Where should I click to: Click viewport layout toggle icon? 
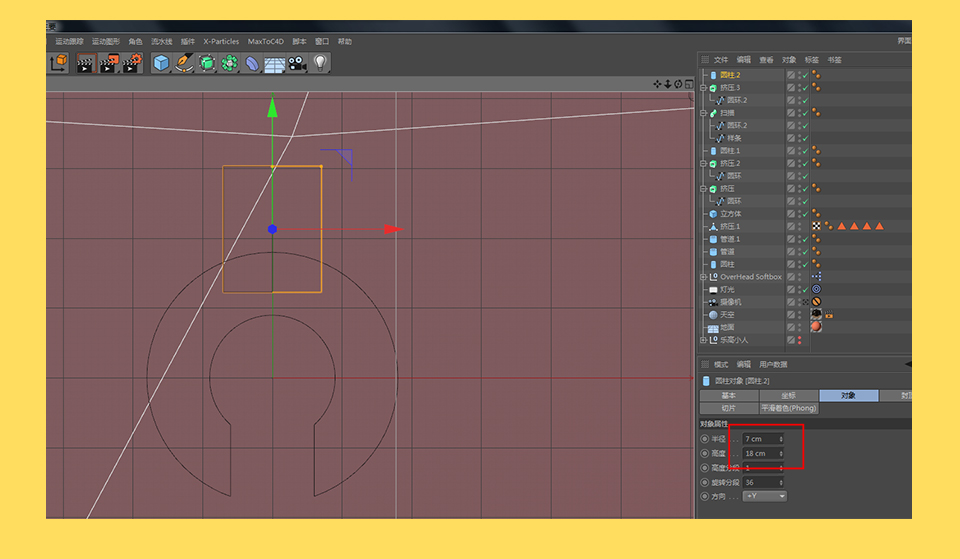coord(689,84)
